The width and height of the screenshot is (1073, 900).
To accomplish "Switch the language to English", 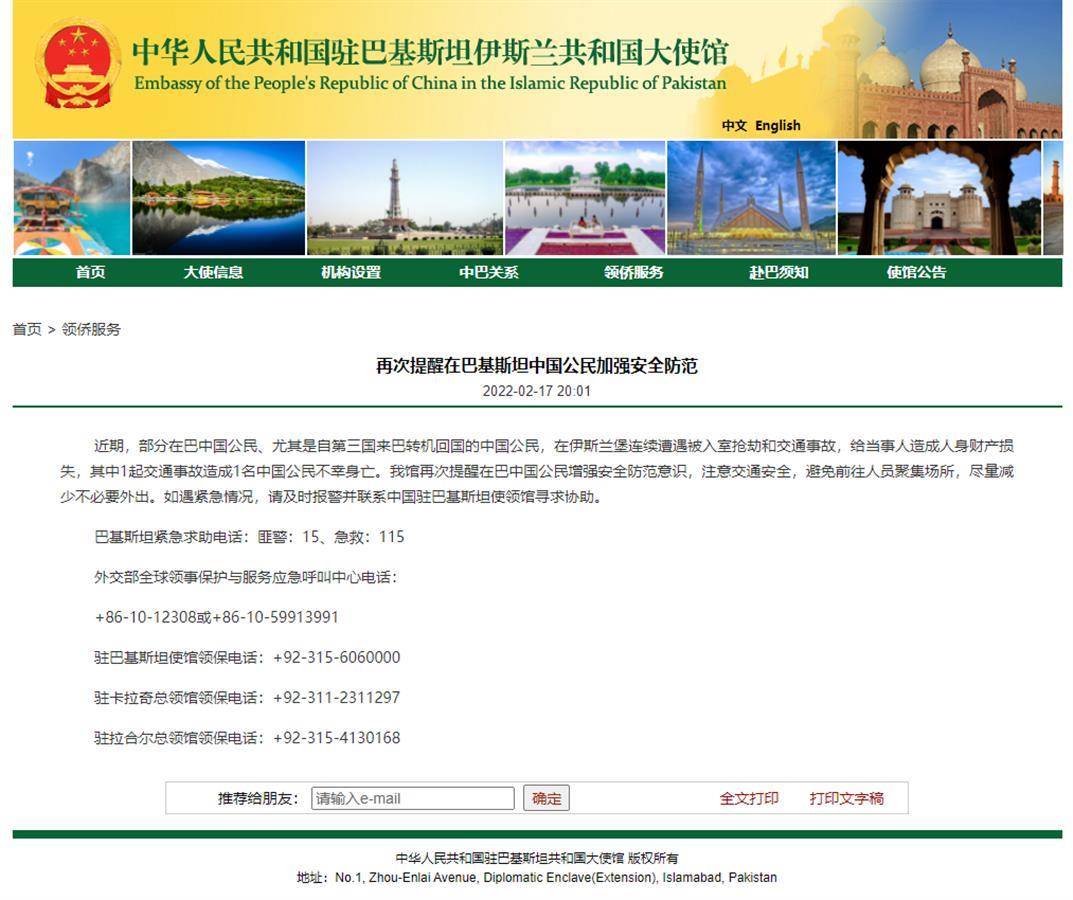I will tap(777, 125).
